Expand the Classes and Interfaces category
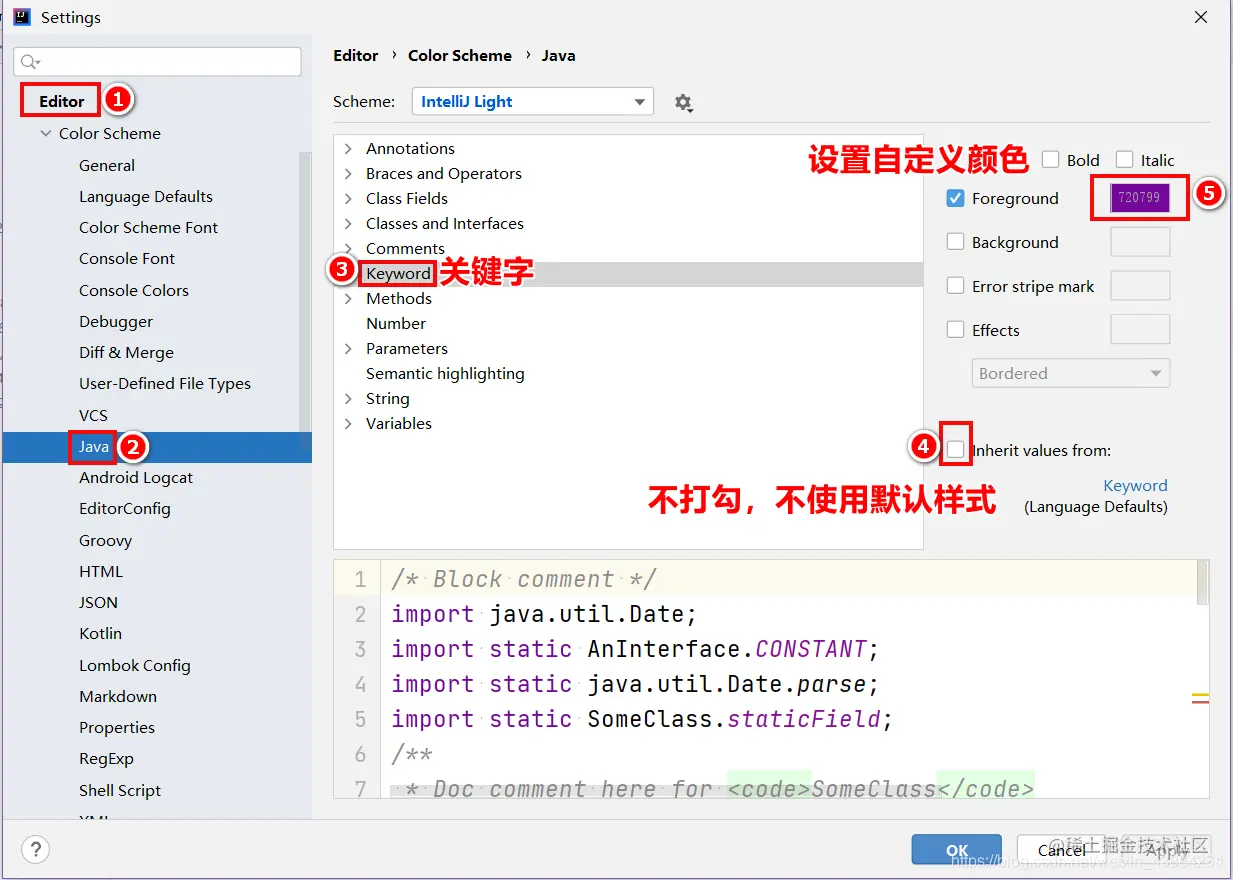The height and width of the screenshot is (880, 1233). point(348,223)
